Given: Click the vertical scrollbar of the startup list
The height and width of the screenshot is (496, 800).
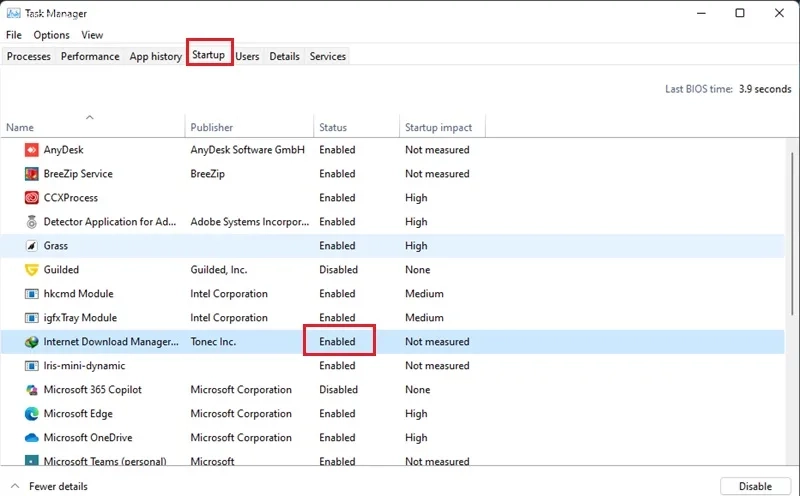Looking at the screenshot, I should click(x=792, y=232).
